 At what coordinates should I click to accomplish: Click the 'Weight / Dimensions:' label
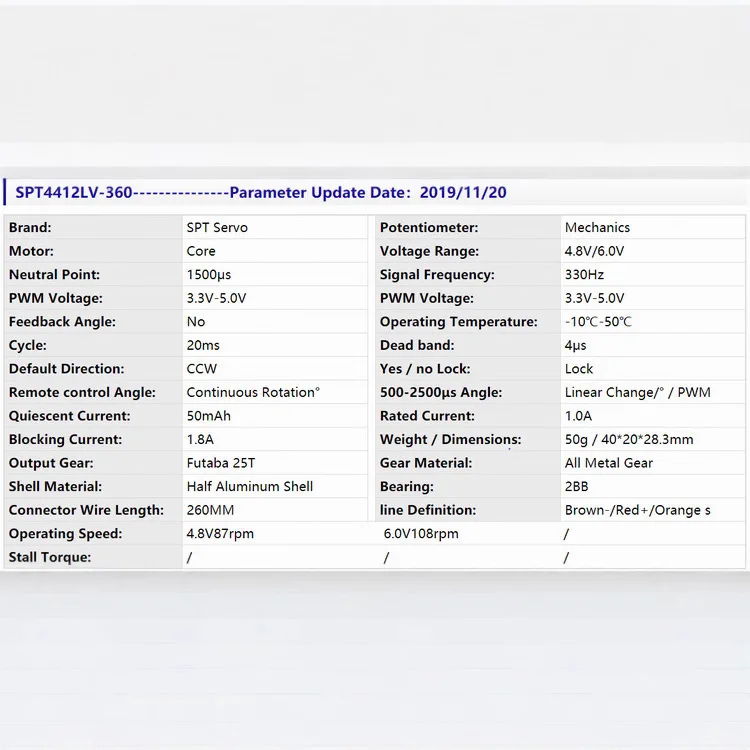(451, 439)
